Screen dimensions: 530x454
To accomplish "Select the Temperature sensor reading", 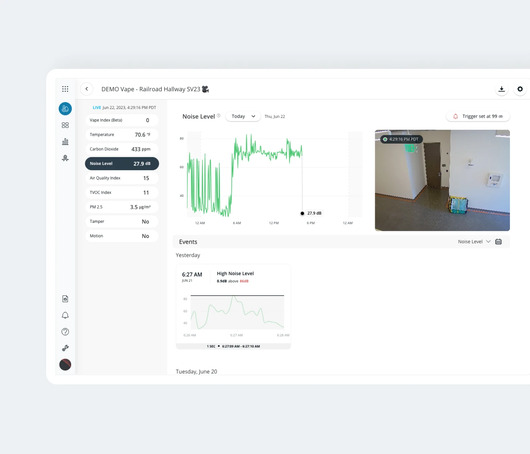I will pos(122,135).
